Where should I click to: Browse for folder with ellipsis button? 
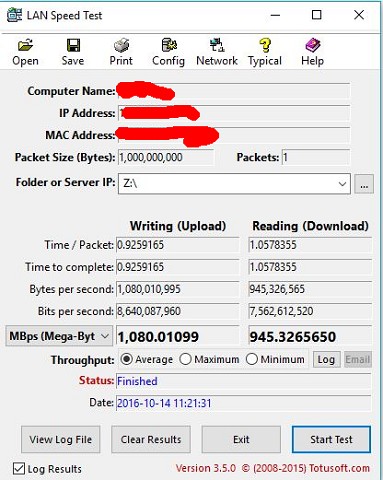[x=364, y=184]
